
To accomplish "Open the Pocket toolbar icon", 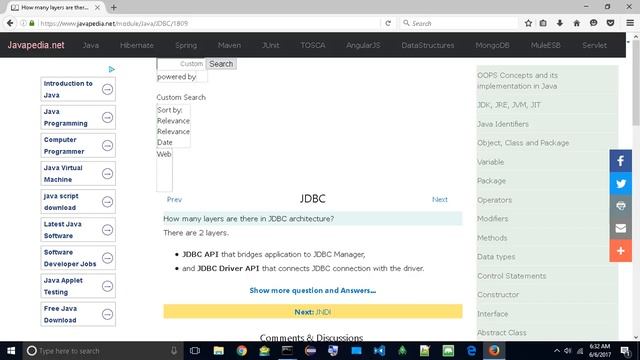I will [610, 23].
